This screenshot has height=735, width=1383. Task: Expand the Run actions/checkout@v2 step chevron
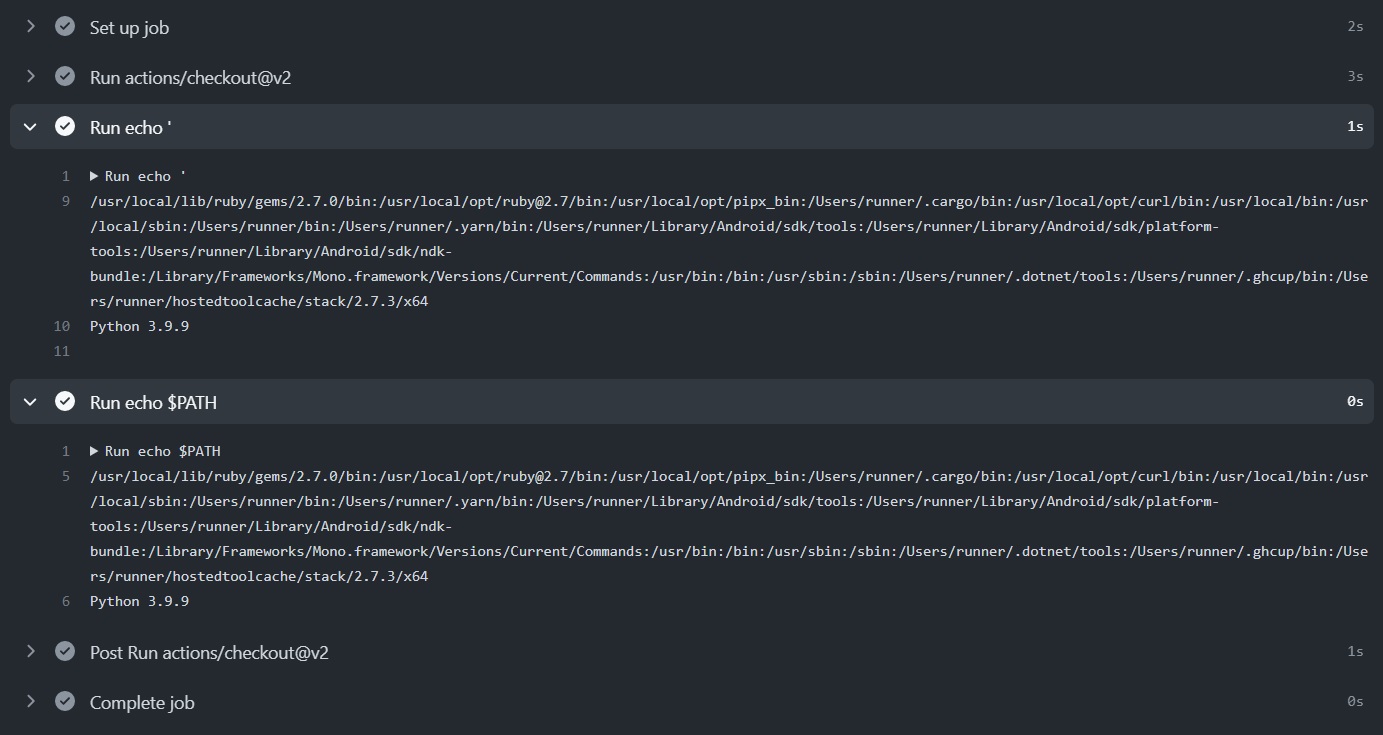pyautogui.click(x=30, y=77)
